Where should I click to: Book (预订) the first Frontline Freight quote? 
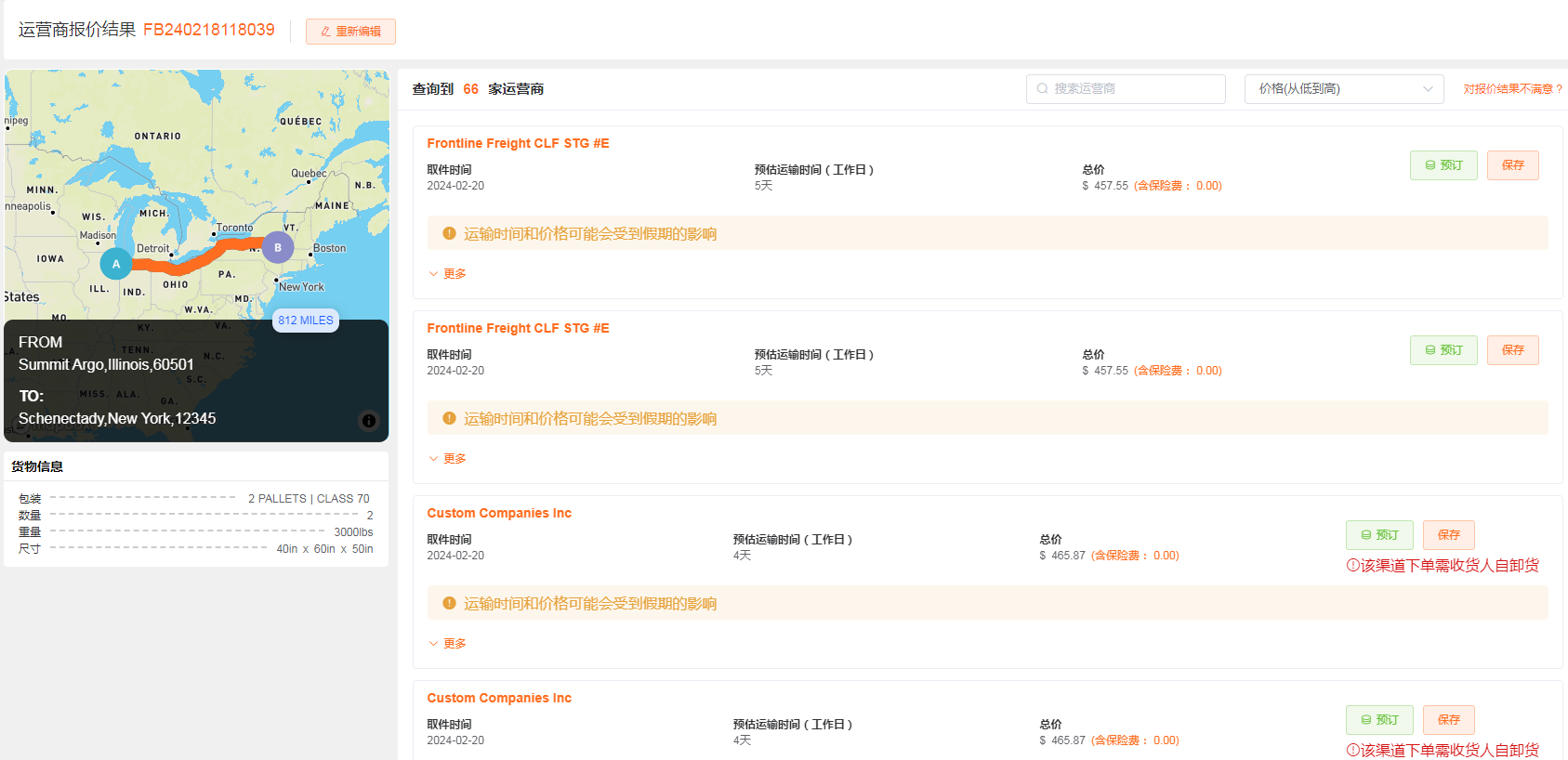[x=1443, y=165]
